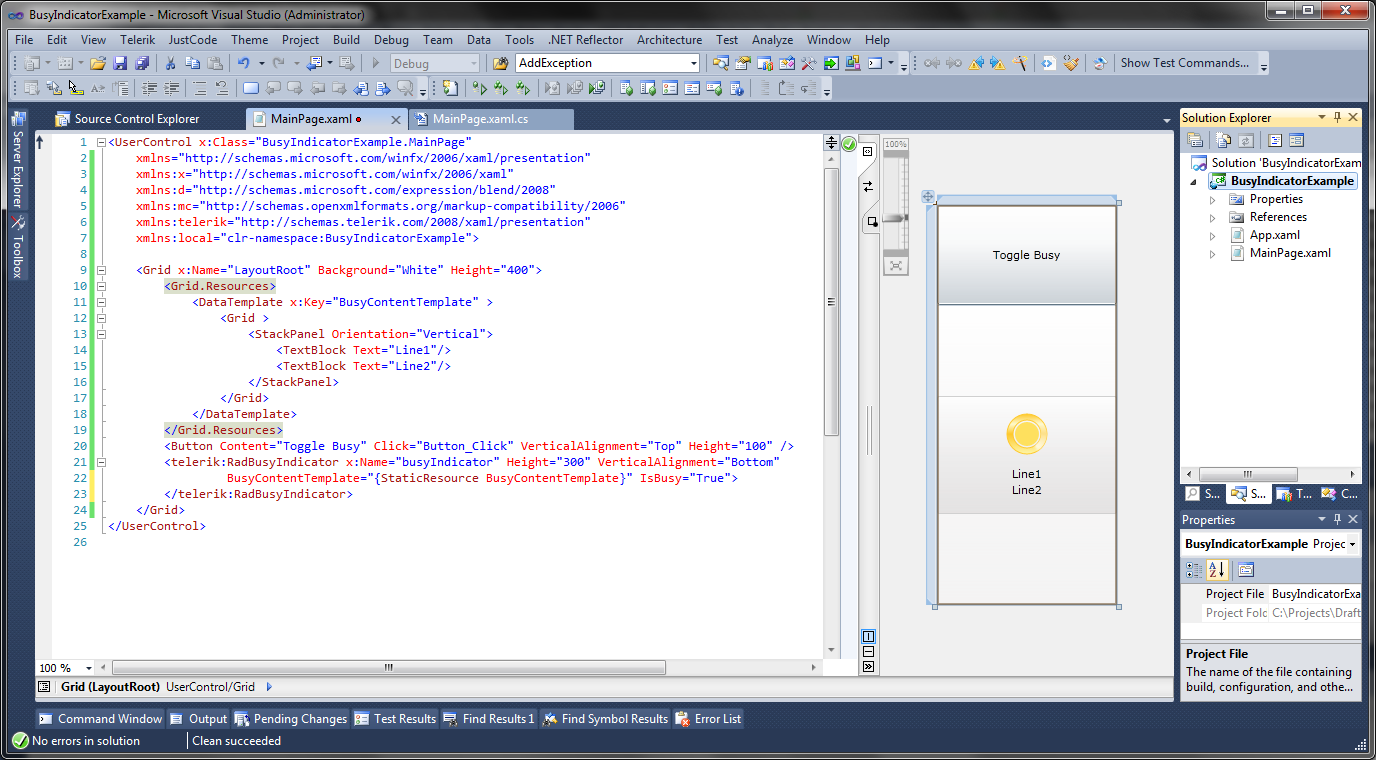Open the Debug configuration dropdown
This screenshot has height=760, width=1376.
(473, 63)
